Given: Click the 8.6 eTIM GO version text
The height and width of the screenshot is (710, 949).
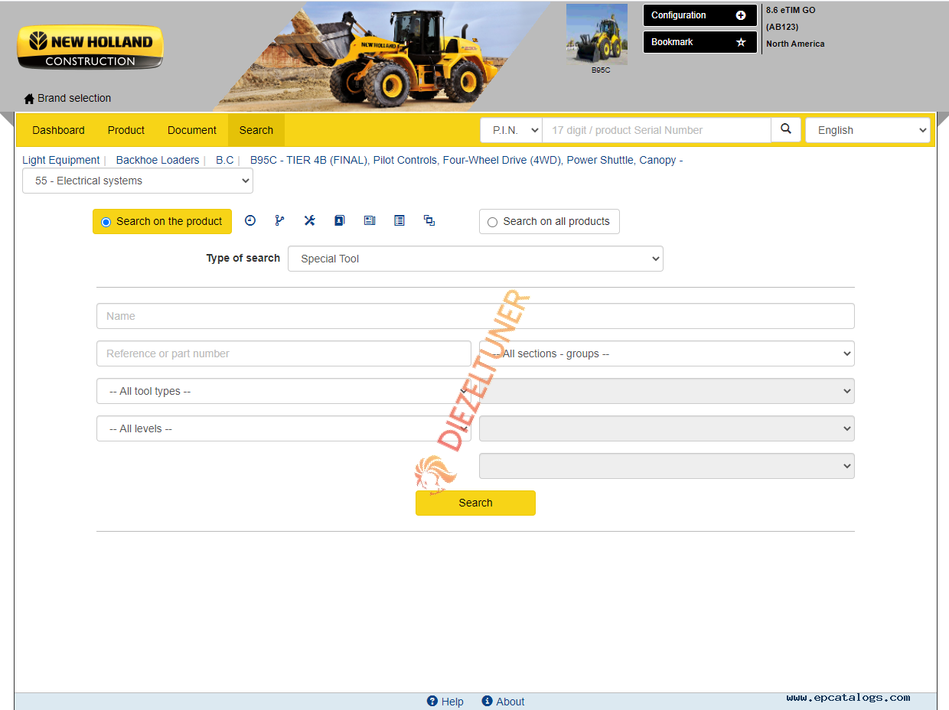Looking at the screenshot, I should 790,10.
